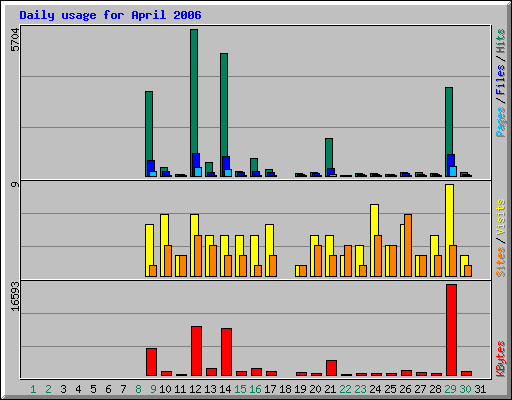Select day 18 on the date axis
Screen dimensions: 512x400
coord(285,389)
